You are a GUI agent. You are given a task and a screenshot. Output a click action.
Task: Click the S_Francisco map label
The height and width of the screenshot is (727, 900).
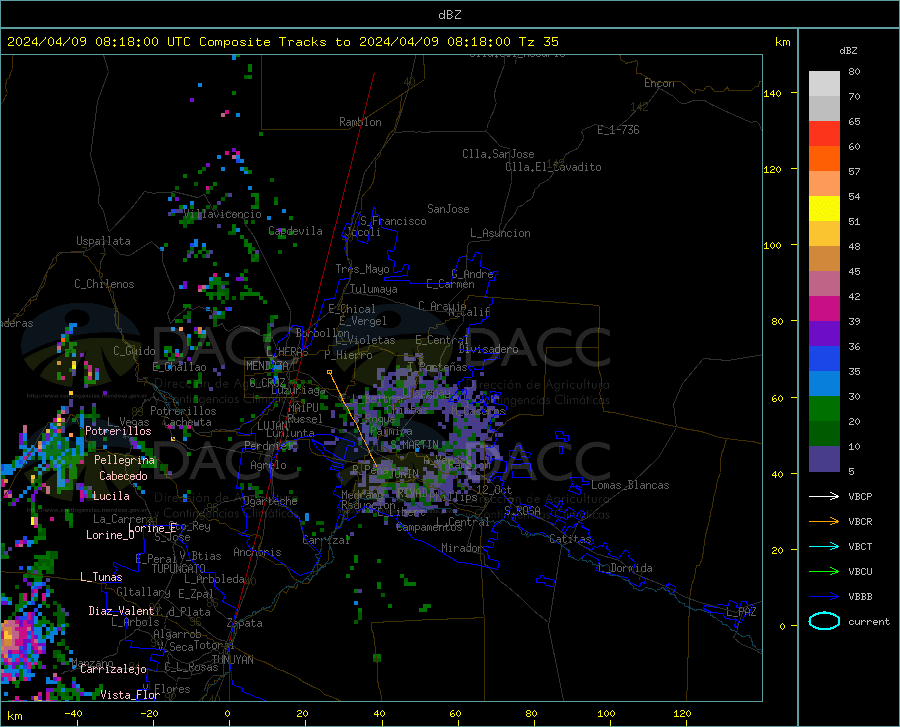pos(393,221)
